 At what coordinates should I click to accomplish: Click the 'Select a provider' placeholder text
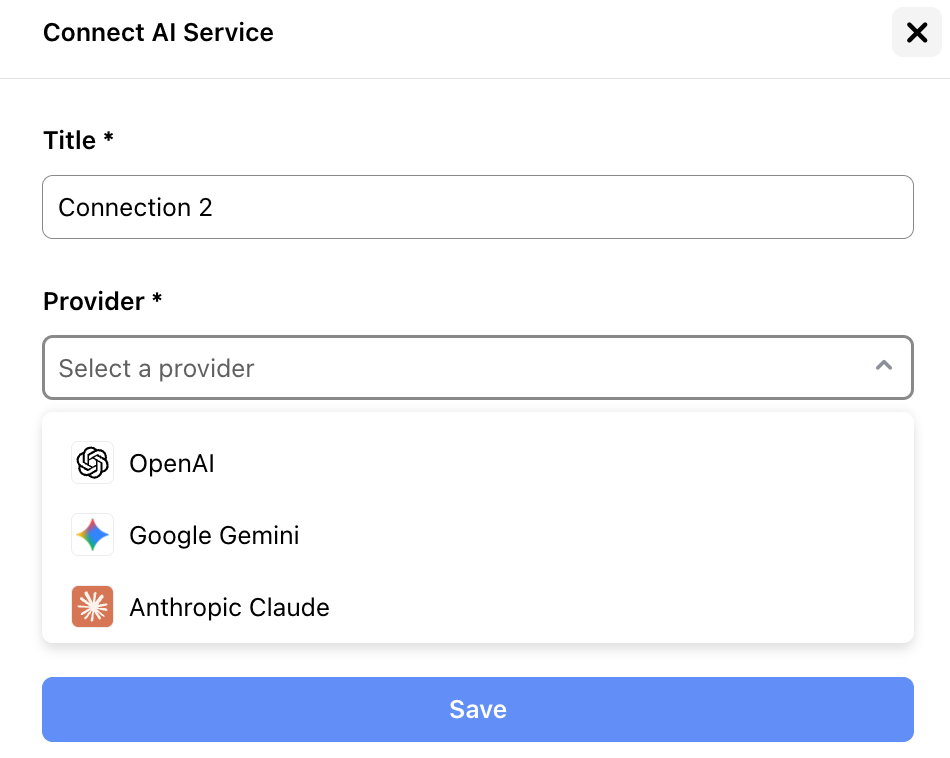coord(156,368)
